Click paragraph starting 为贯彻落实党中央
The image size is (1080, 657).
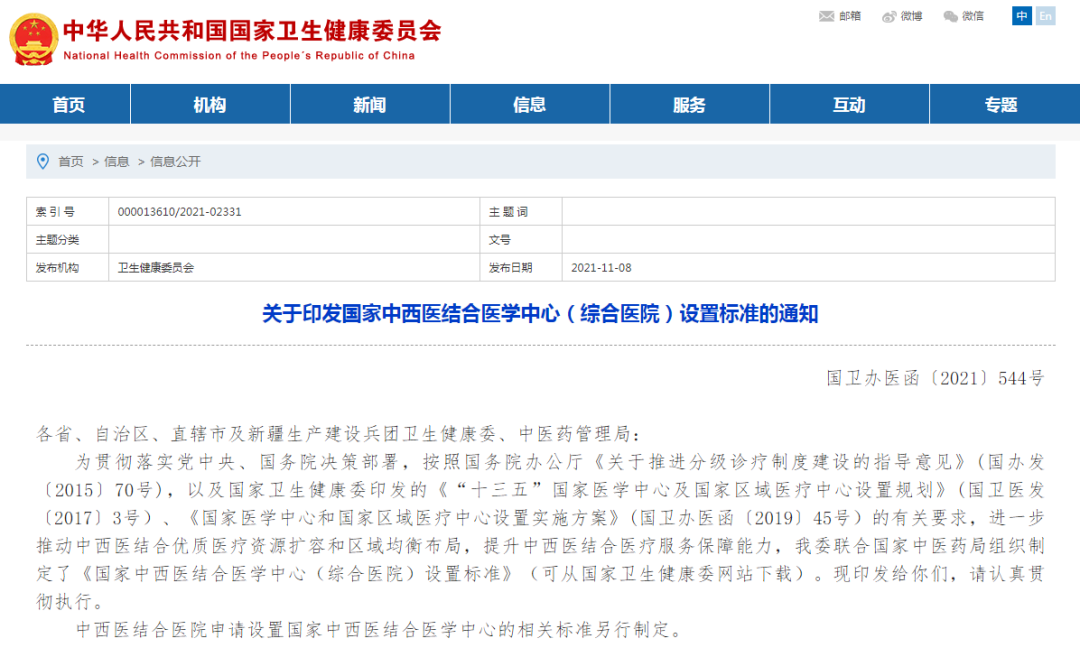click(x=541, y=532)
